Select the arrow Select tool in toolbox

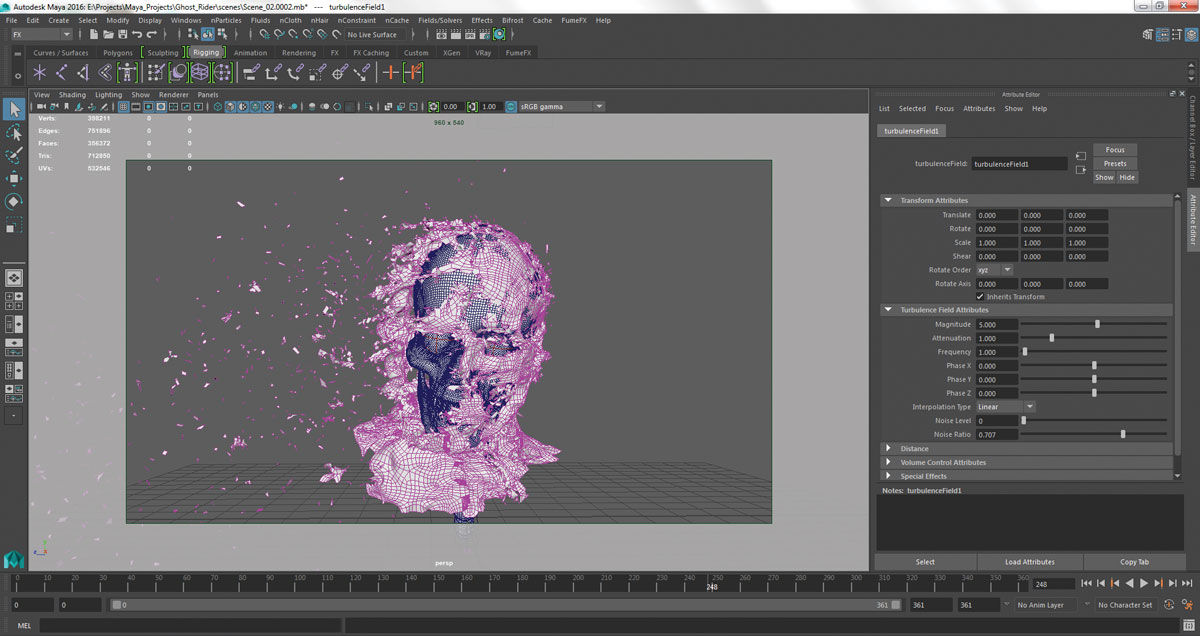click(14, 109)
